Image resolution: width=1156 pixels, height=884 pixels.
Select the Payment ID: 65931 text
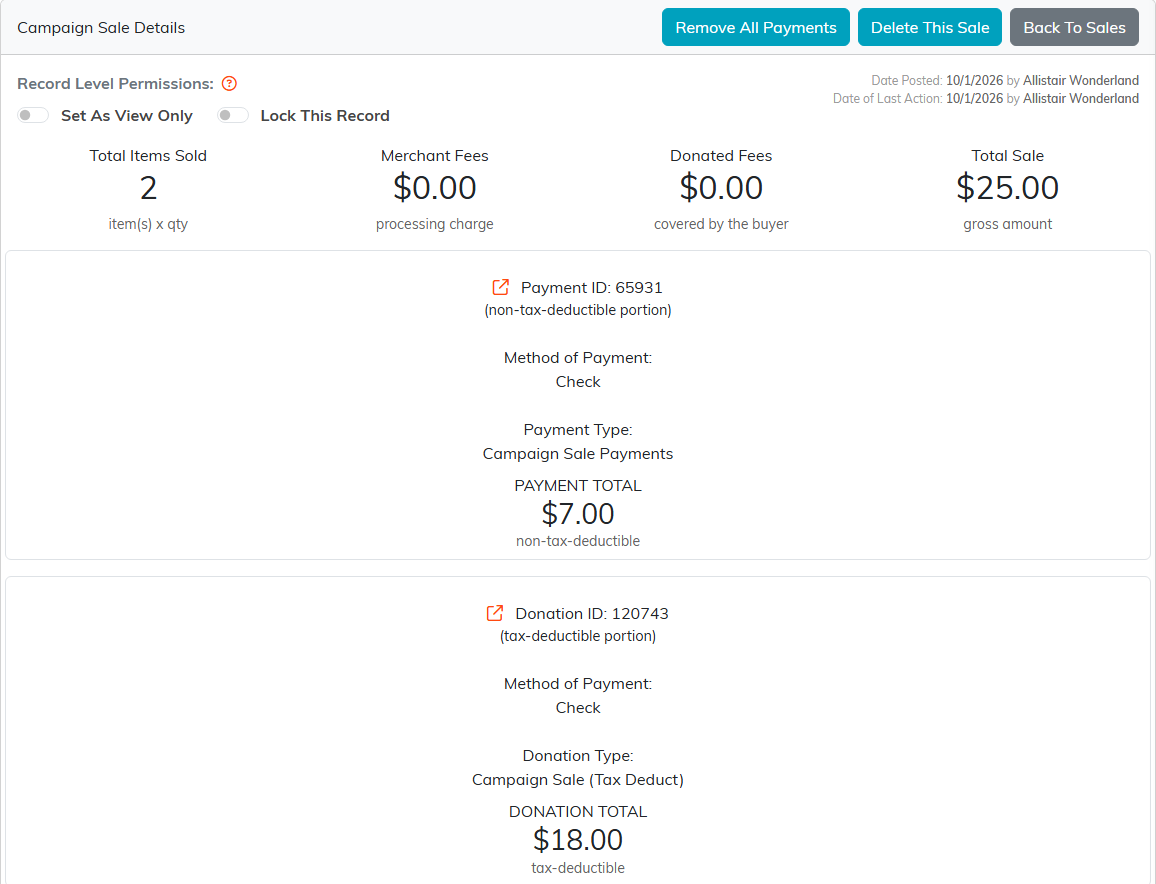coord(591,288)
